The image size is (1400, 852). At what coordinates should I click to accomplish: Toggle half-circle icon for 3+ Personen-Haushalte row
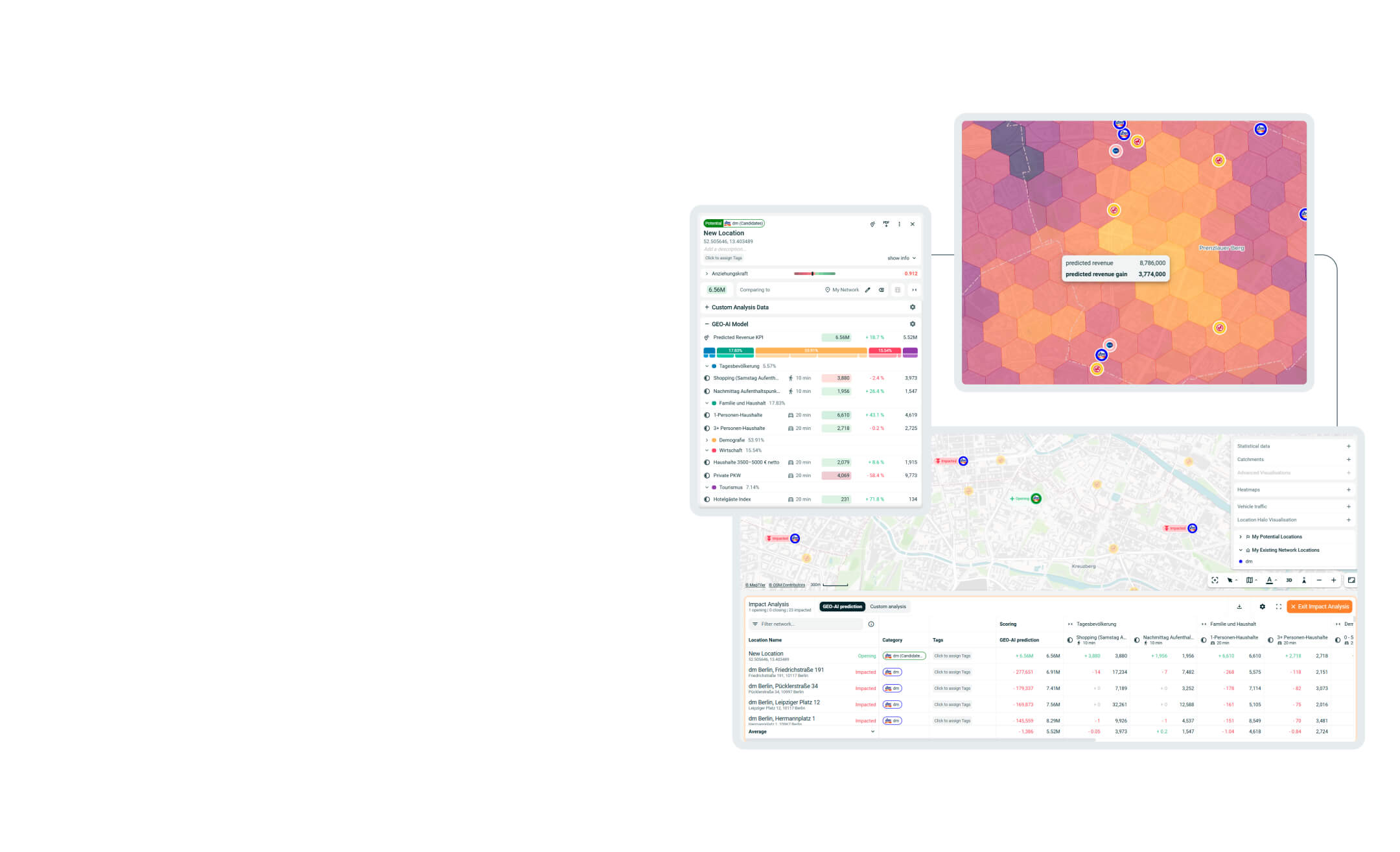[x=707, y=428]
